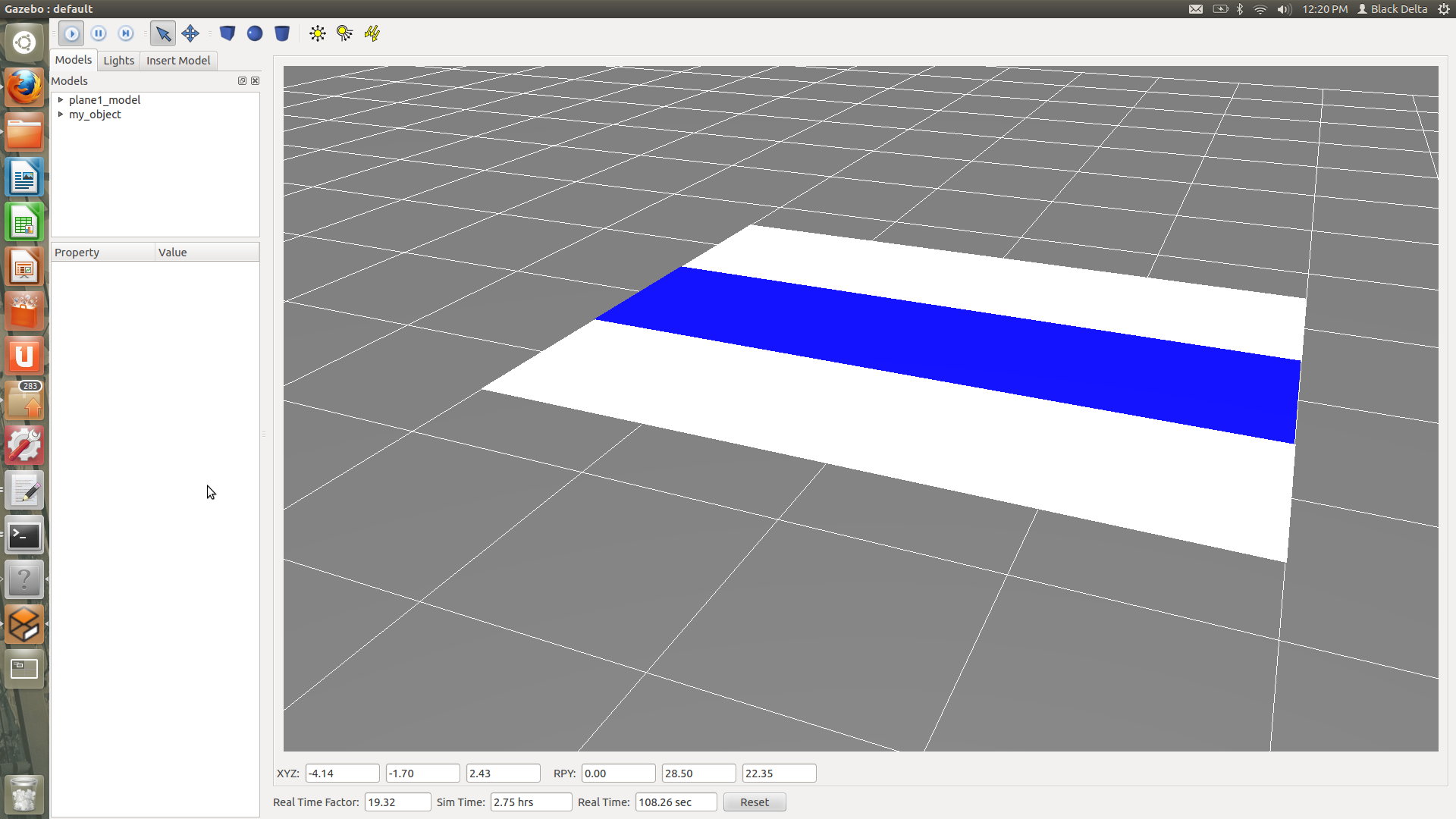Click the camera Y position field
1456x819 pixels.
pyautogui.click(x=422, y=773)
